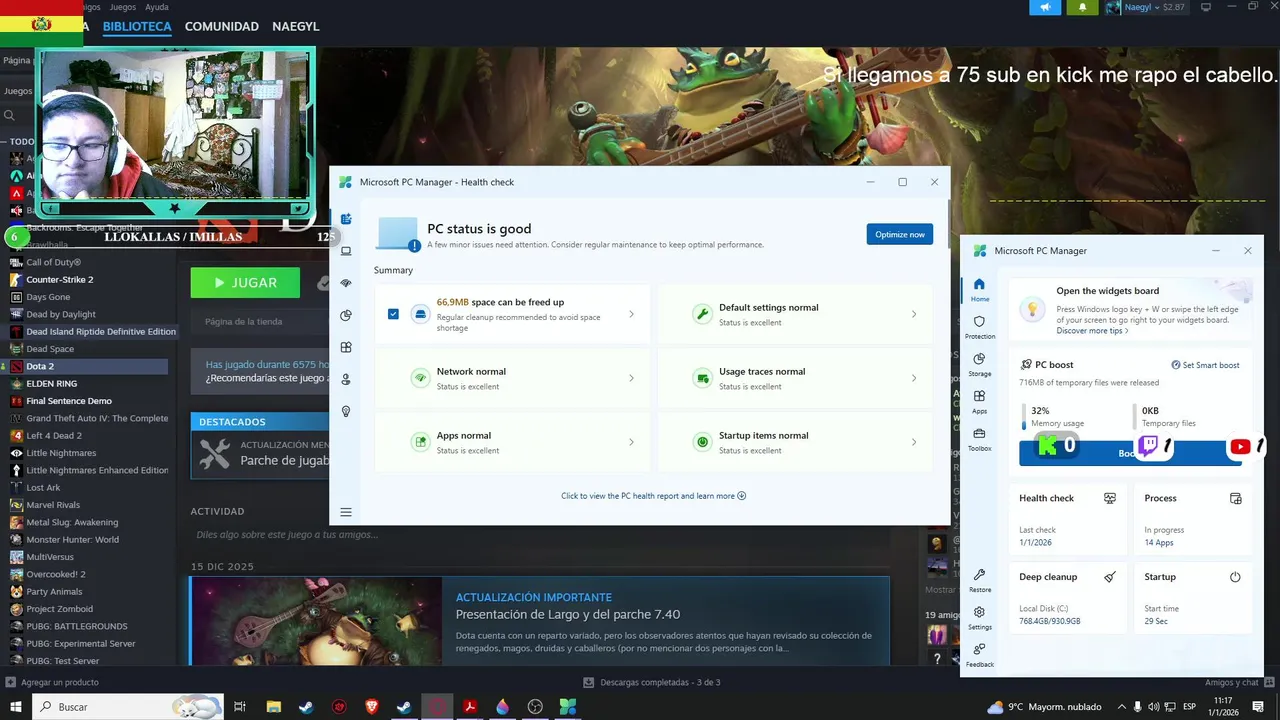Click 14 Apps in Process card
This screenshot has height=720, width=1280.
(1159, 543)
